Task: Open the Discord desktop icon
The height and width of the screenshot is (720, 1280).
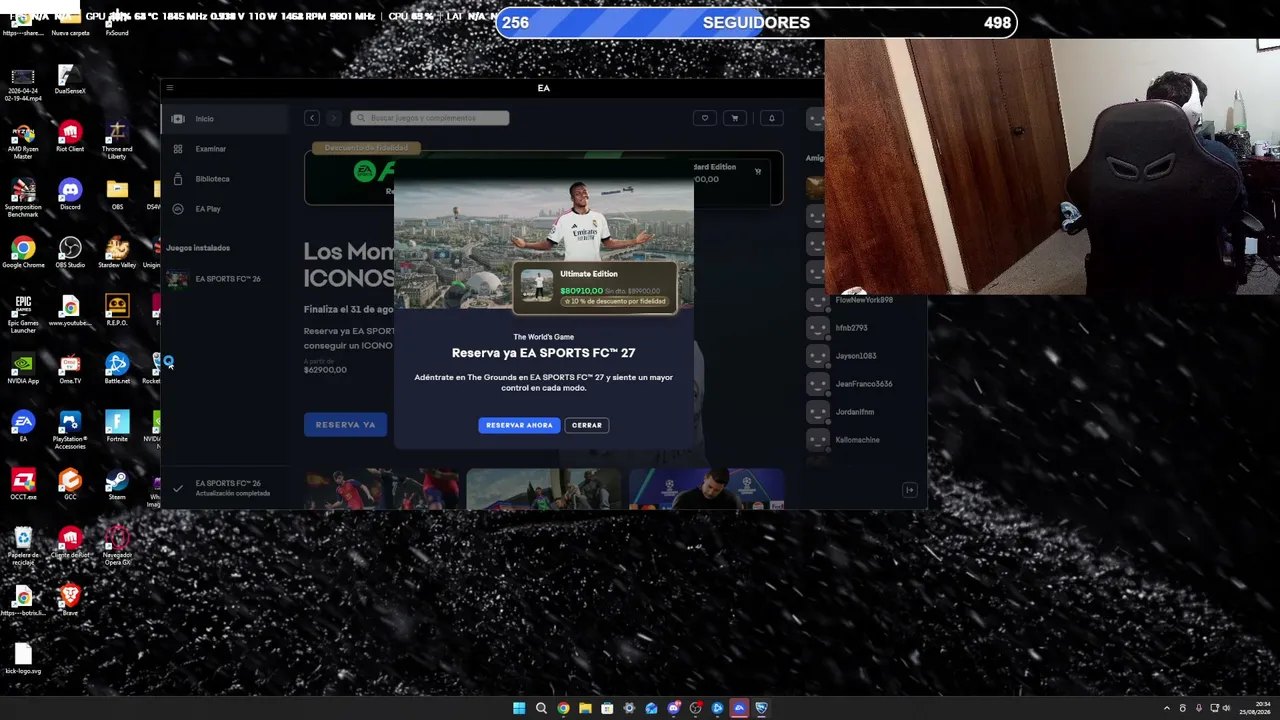Action: click(70, 195)
